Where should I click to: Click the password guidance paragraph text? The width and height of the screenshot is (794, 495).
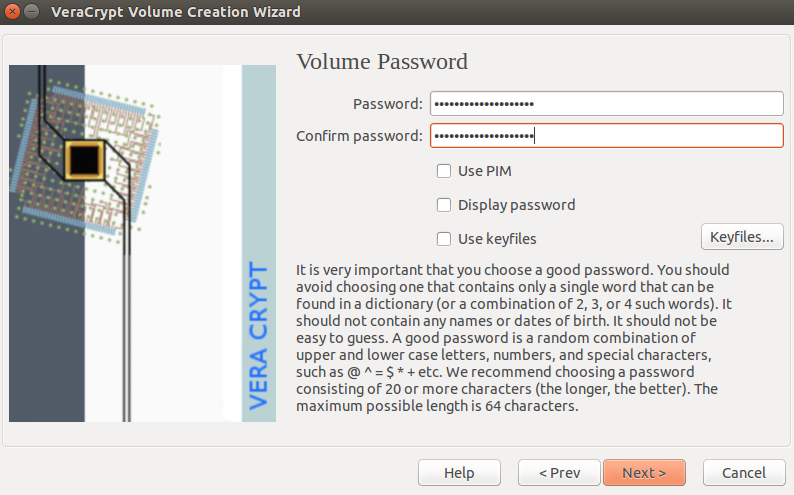click(x=514, y=338)
